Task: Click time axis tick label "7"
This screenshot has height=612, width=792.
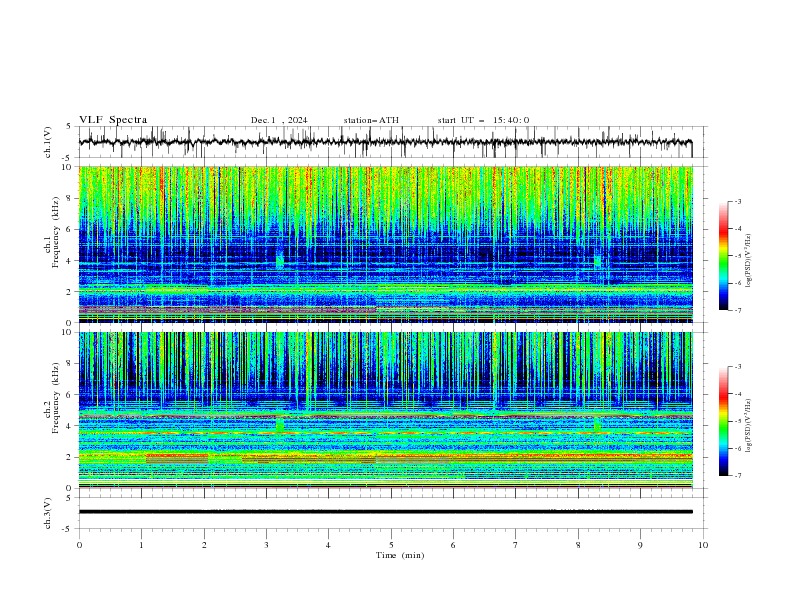Action: pyautogui.click(x=516, y=545)
